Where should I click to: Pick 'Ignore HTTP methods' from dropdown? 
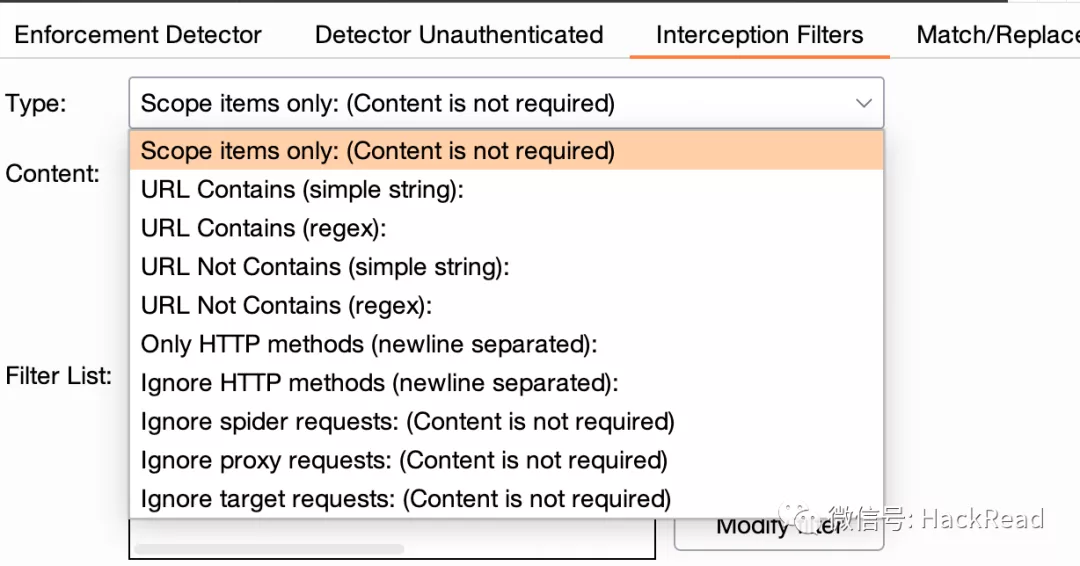(379, 383)
